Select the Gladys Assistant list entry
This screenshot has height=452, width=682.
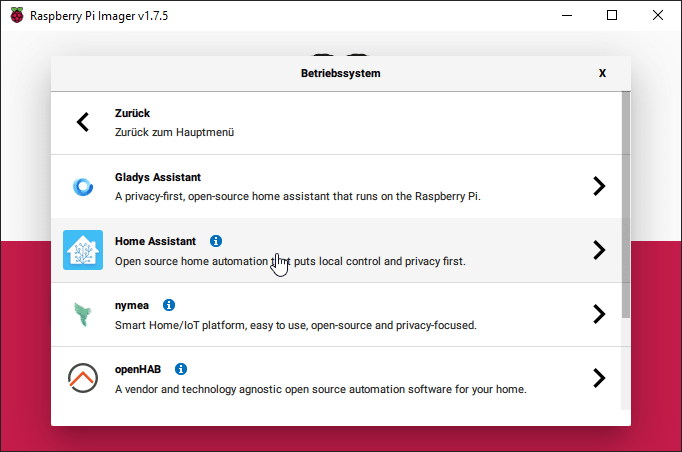[298, 187]
